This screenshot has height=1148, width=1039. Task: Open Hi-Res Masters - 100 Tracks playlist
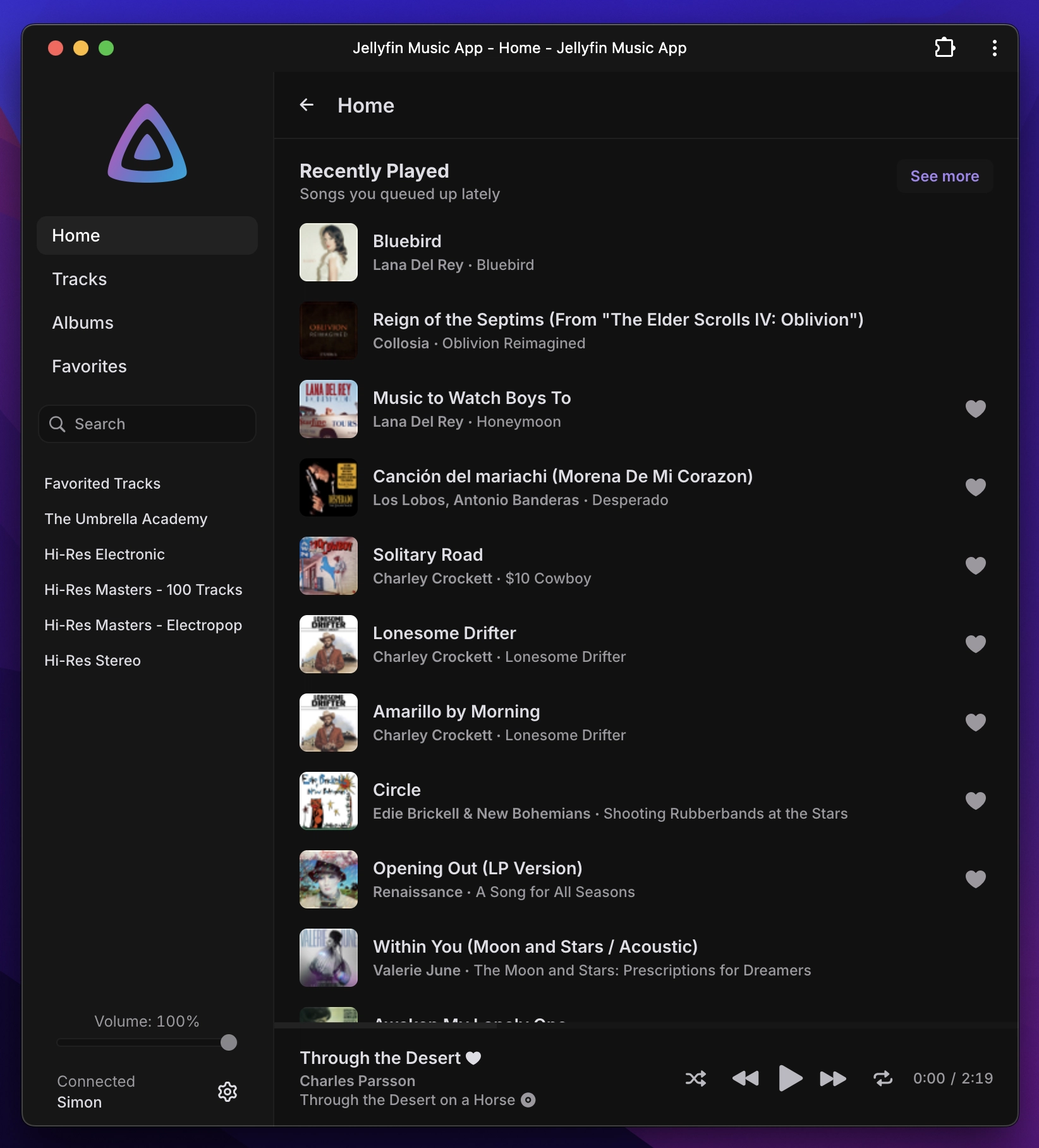tap(143, 590)
